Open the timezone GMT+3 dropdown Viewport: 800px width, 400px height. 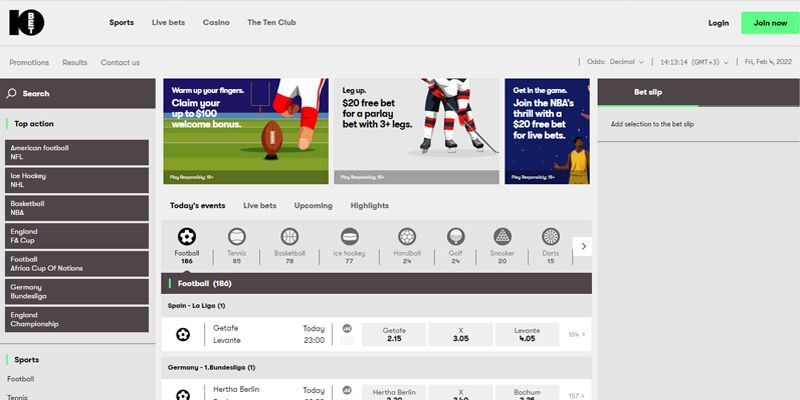[x=694, y=62]
